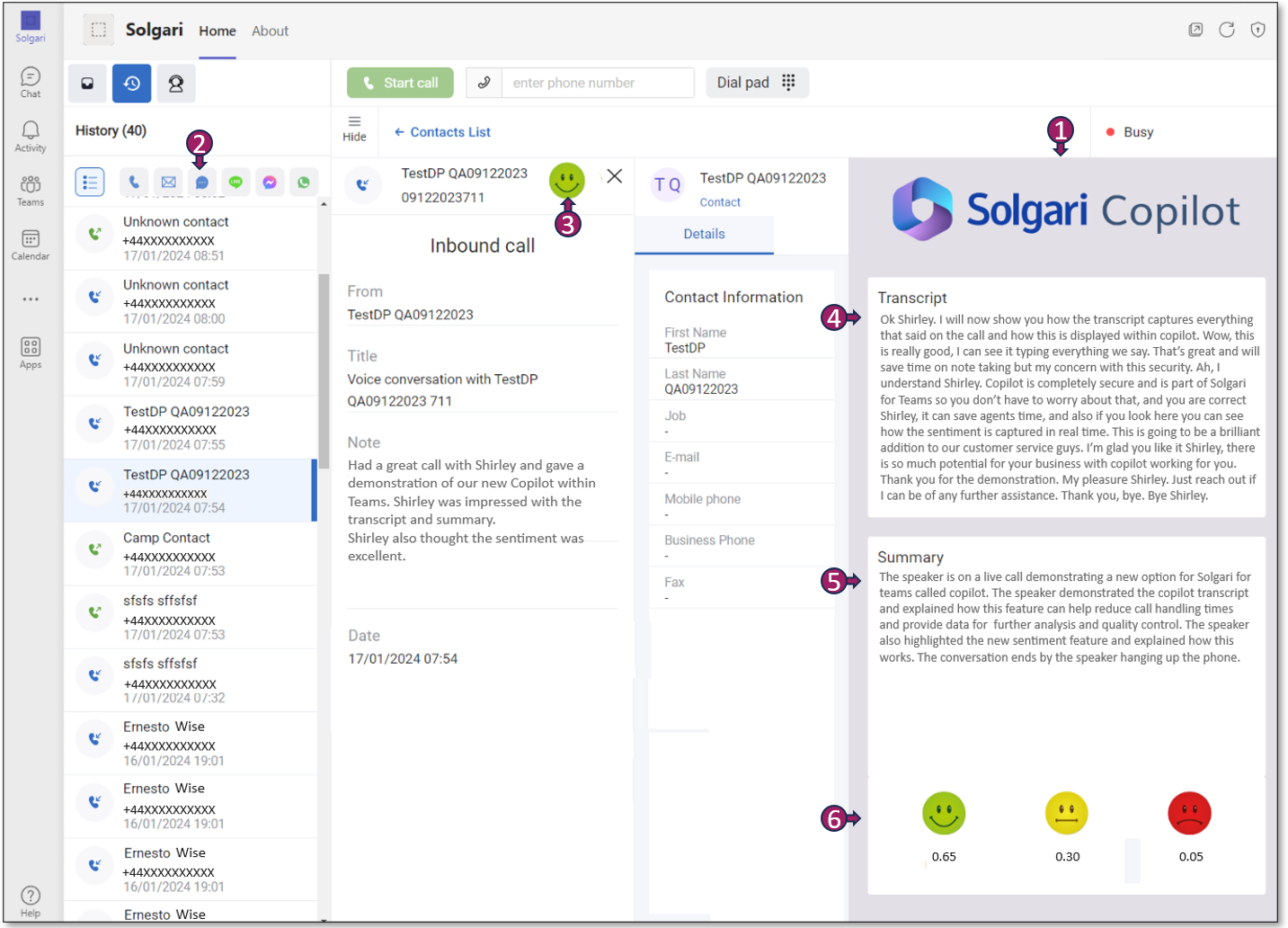The height and width of the screenshot is (928, 1288).
Task: Click the enter phone number field
Action: coord(597,83)
